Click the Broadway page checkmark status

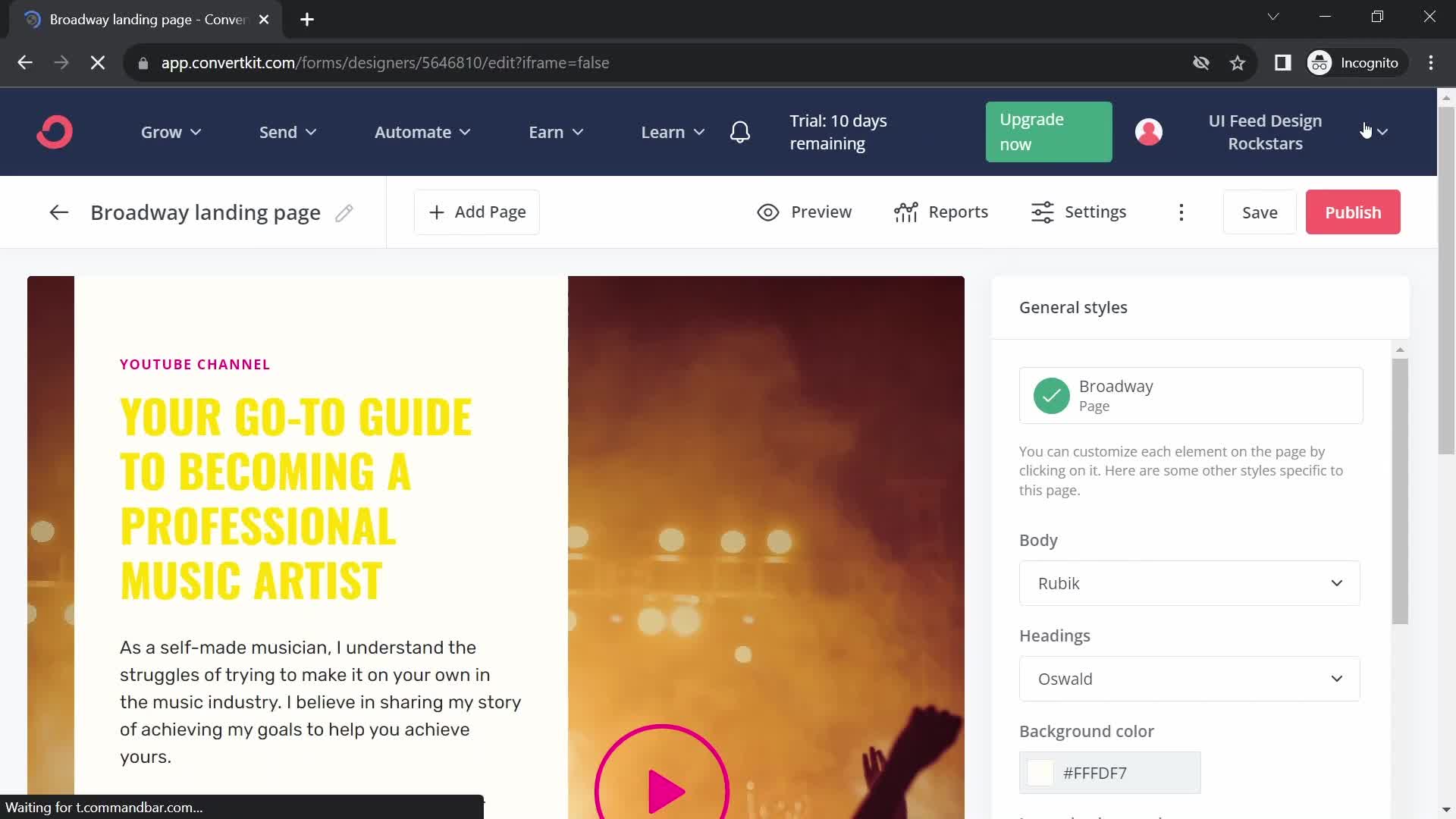point(1050,395)
